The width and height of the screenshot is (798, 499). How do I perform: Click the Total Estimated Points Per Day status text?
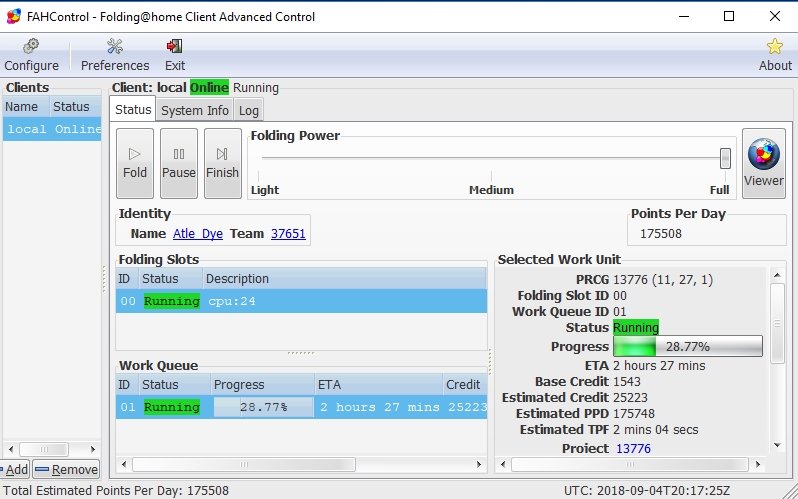pos(116,491)
